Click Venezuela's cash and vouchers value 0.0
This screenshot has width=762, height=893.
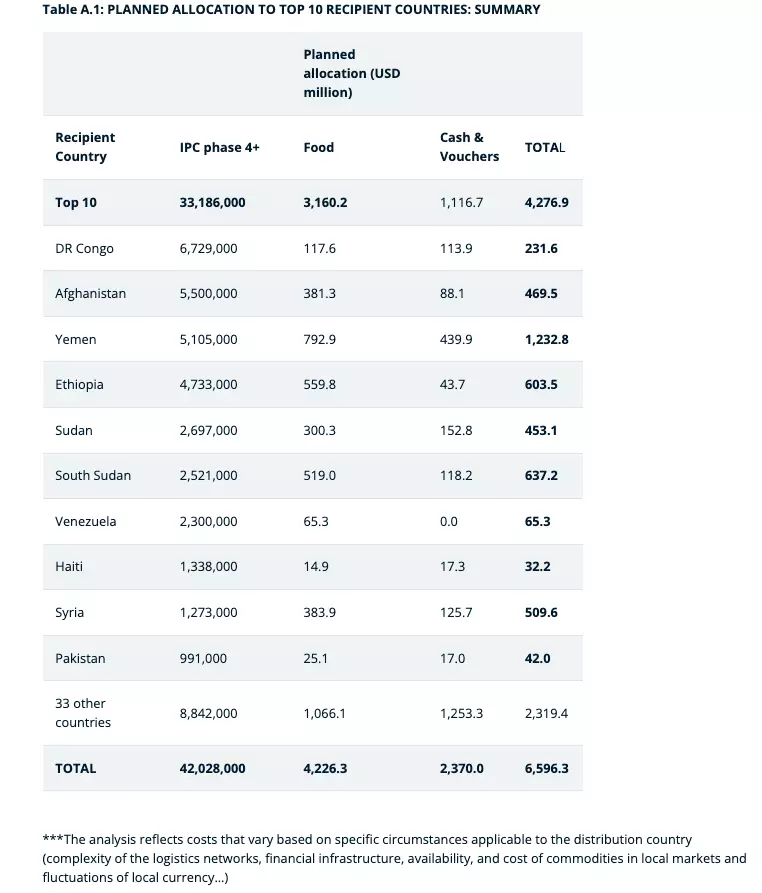449,521
